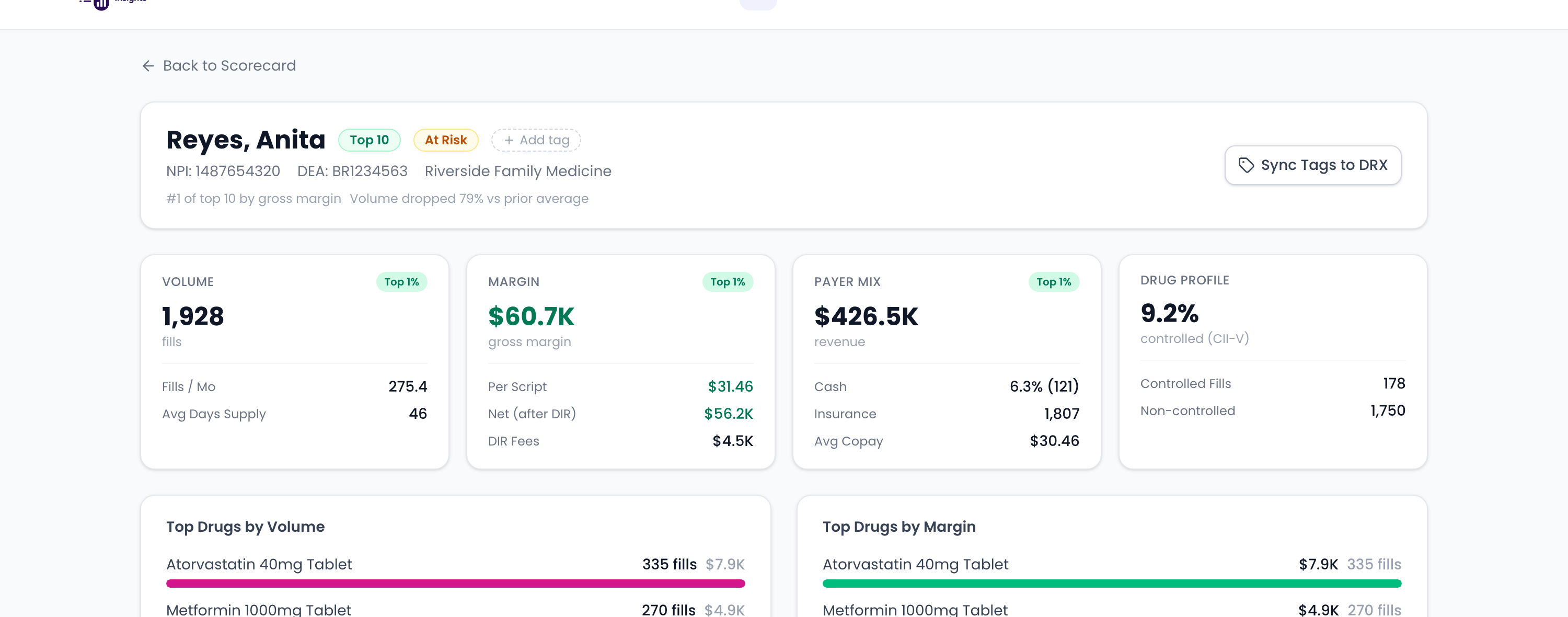
Task: Select the At Risk tag chip
Action: pyautogui.click(x=445, y=140)
